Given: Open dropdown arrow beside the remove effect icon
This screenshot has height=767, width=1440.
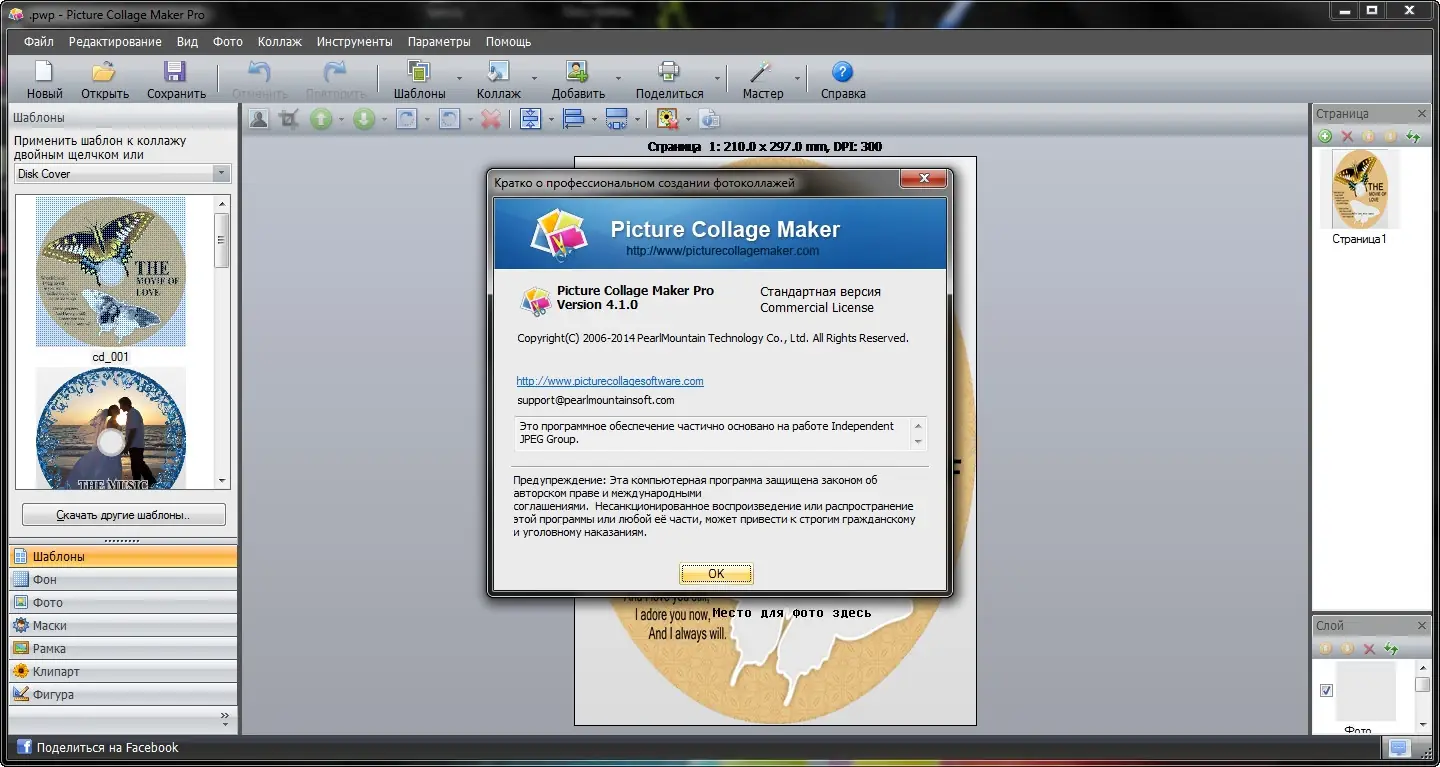Looking at the screenshot, I should click(x=688, y=120).
